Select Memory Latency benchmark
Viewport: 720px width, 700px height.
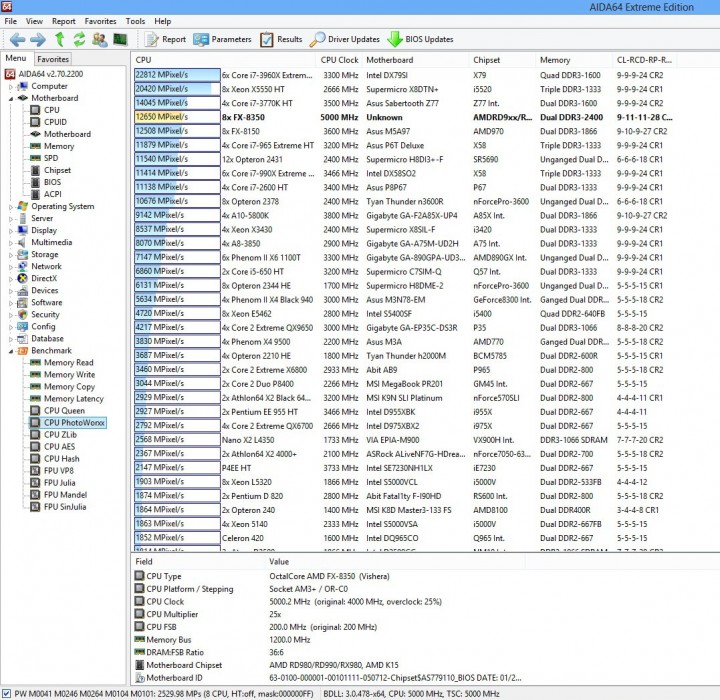[73, 399]
